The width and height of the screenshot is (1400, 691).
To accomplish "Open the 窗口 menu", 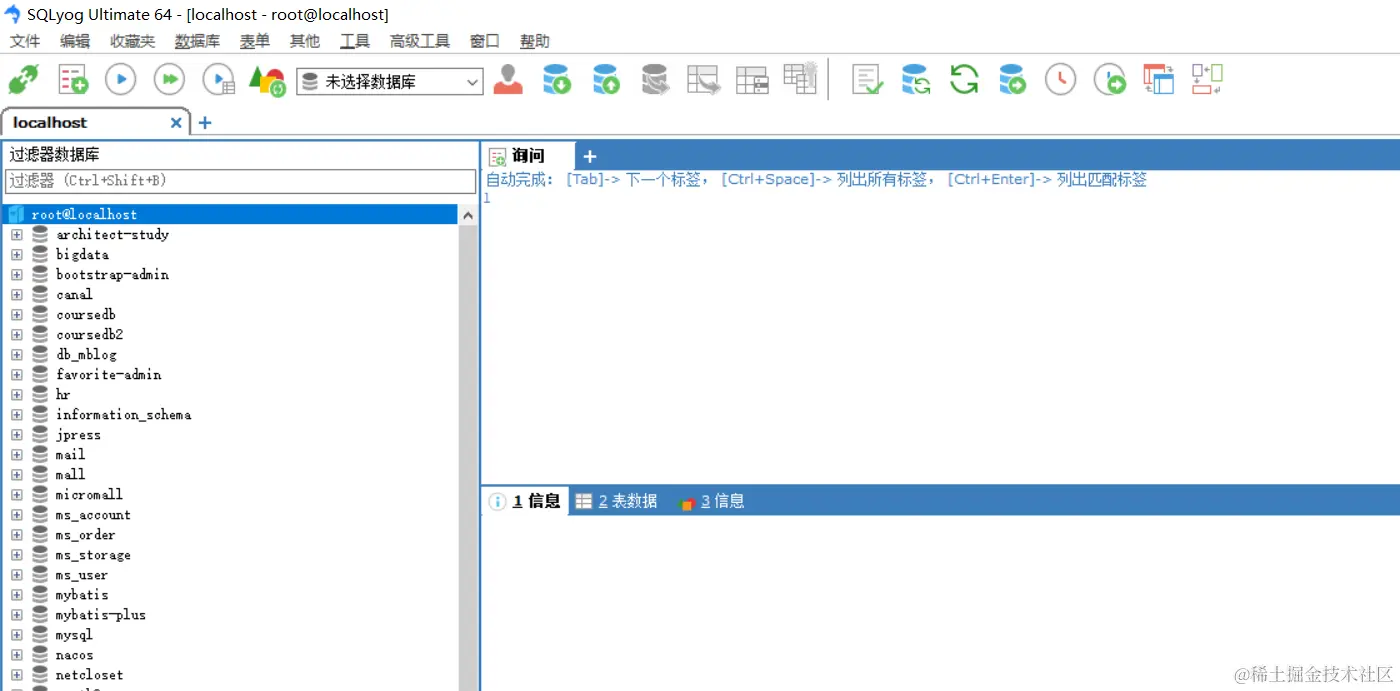I will (485, 41).
